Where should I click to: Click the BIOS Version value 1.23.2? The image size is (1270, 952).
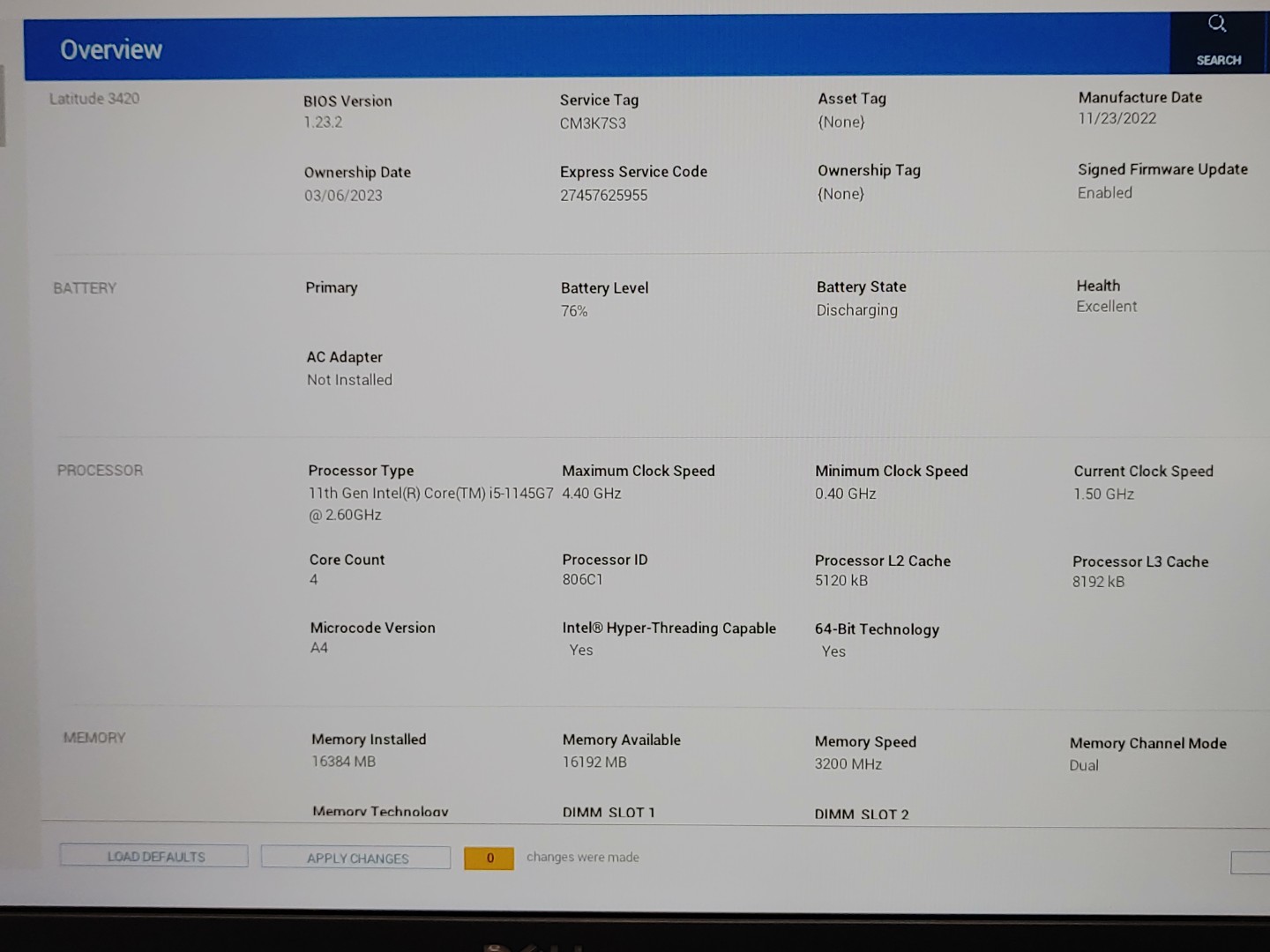point(323,123)
